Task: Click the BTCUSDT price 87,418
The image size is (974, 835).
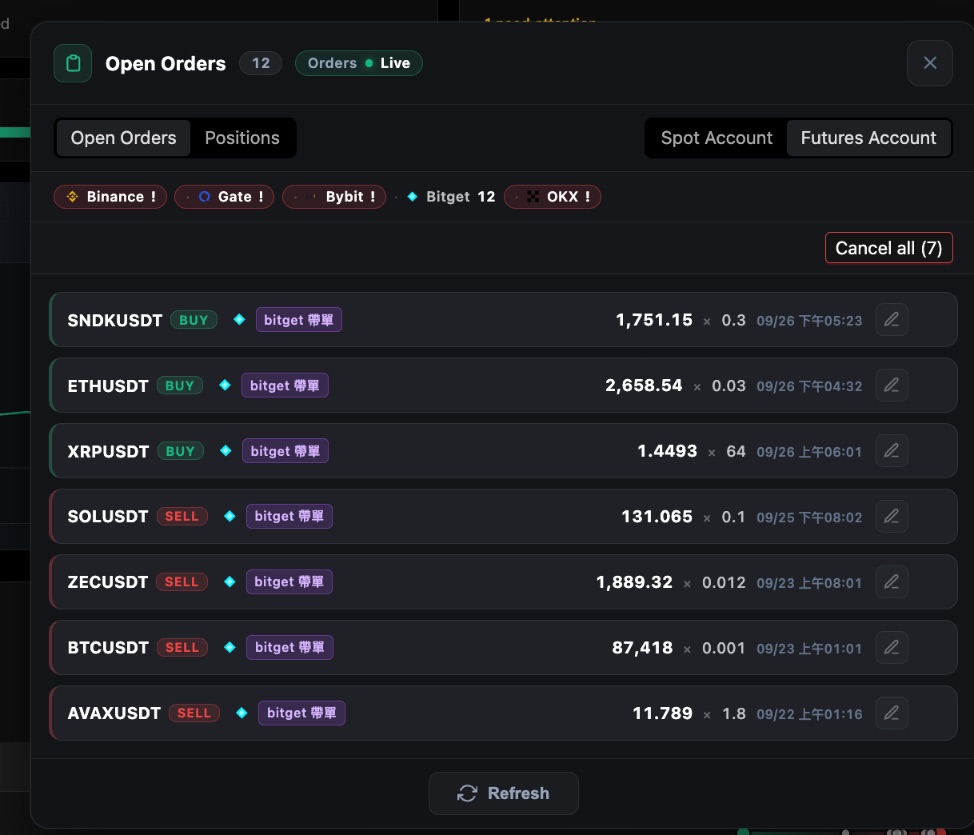Action: [x=642, y=648]
